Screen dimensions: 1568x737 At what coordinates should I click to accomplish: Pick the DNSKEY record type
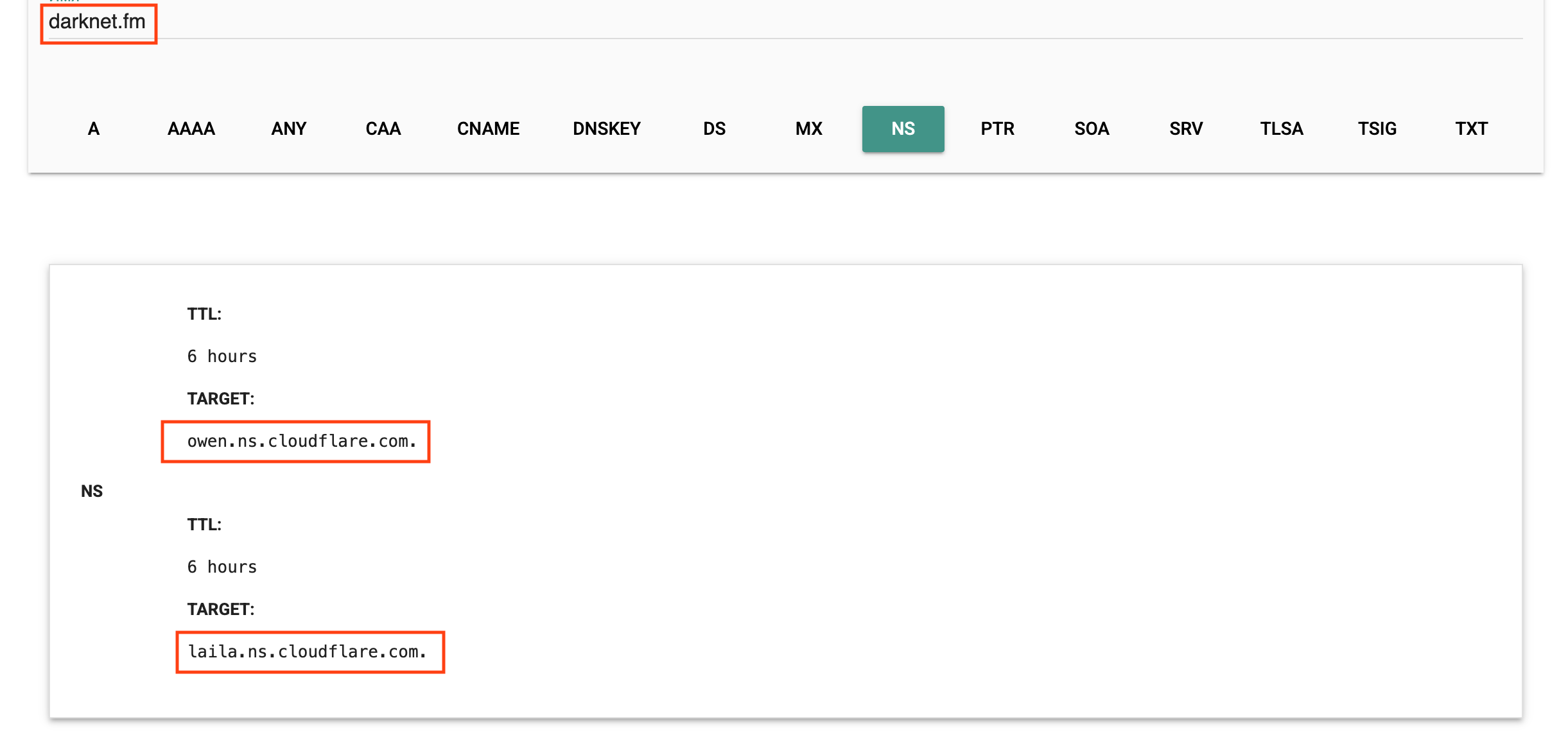point(606,128)
